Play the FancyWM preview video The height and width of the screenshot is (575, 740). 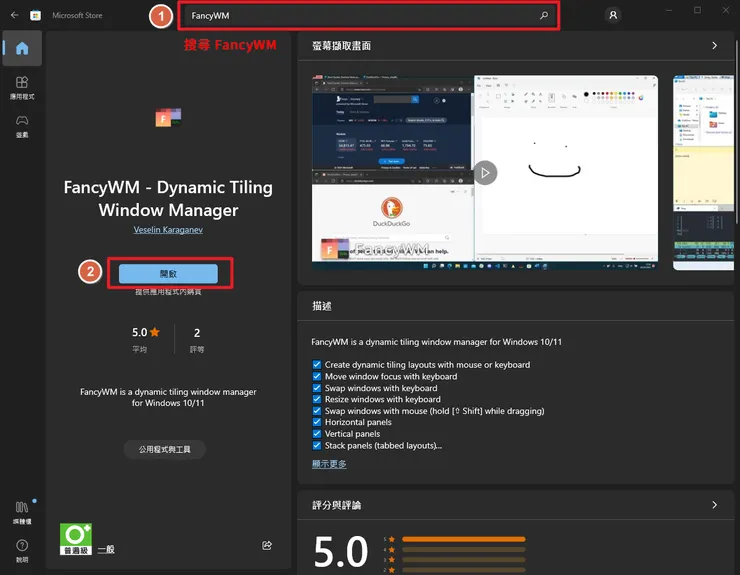(x=485, y=173)
